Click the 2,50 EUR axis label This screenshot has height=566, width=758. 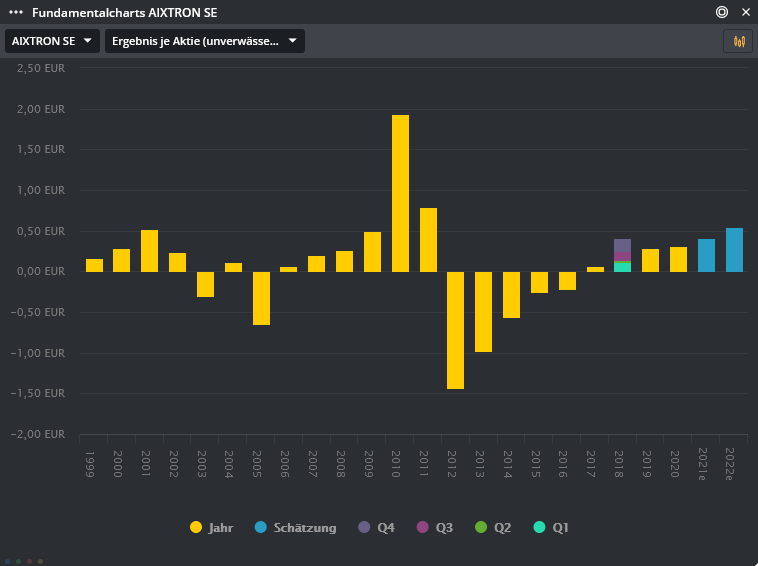coord(41,68)
